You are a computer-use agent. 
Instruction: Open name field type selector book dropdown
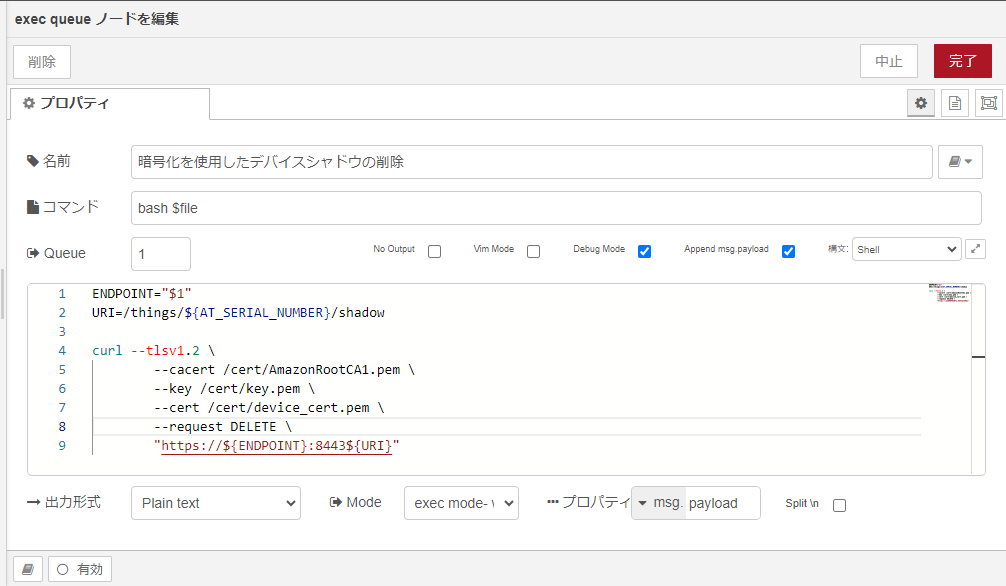point(960,162)
